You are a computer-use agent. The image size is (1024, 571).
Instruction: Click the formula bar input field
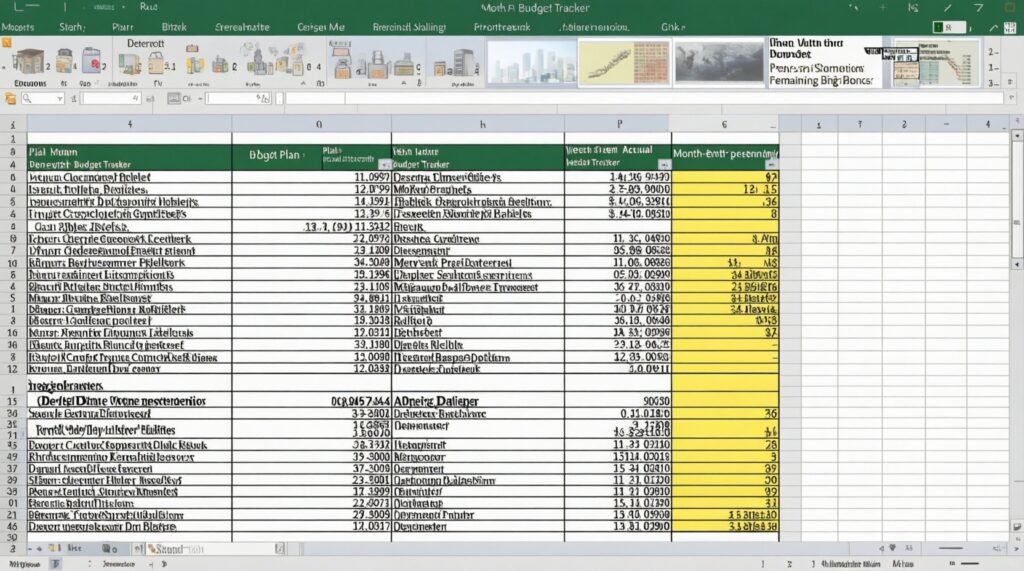tap(640, 99)
